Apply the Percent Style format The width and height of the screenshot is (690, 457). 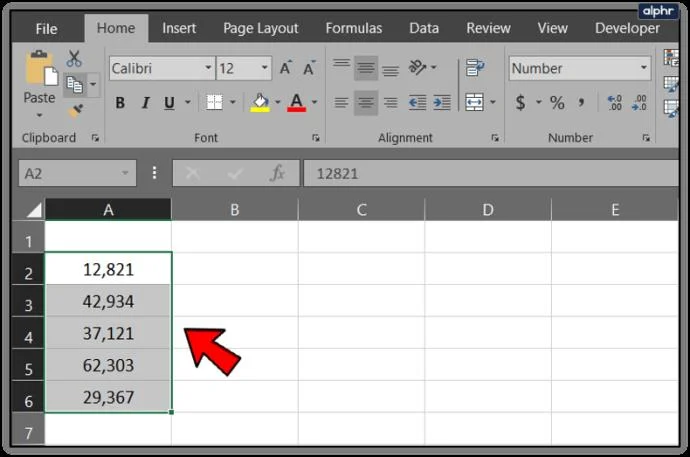[x=557, y=103]
